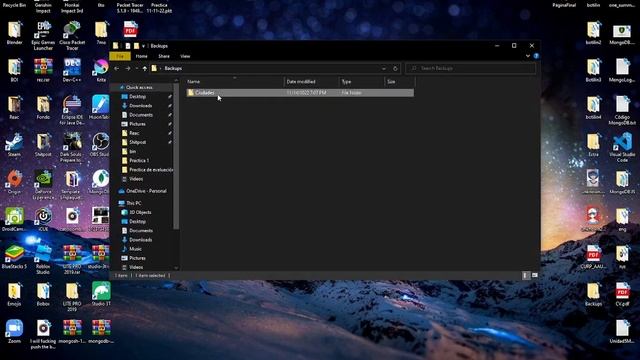Select Backups folder on desktop
640x360 pixels.
[593, 295]
